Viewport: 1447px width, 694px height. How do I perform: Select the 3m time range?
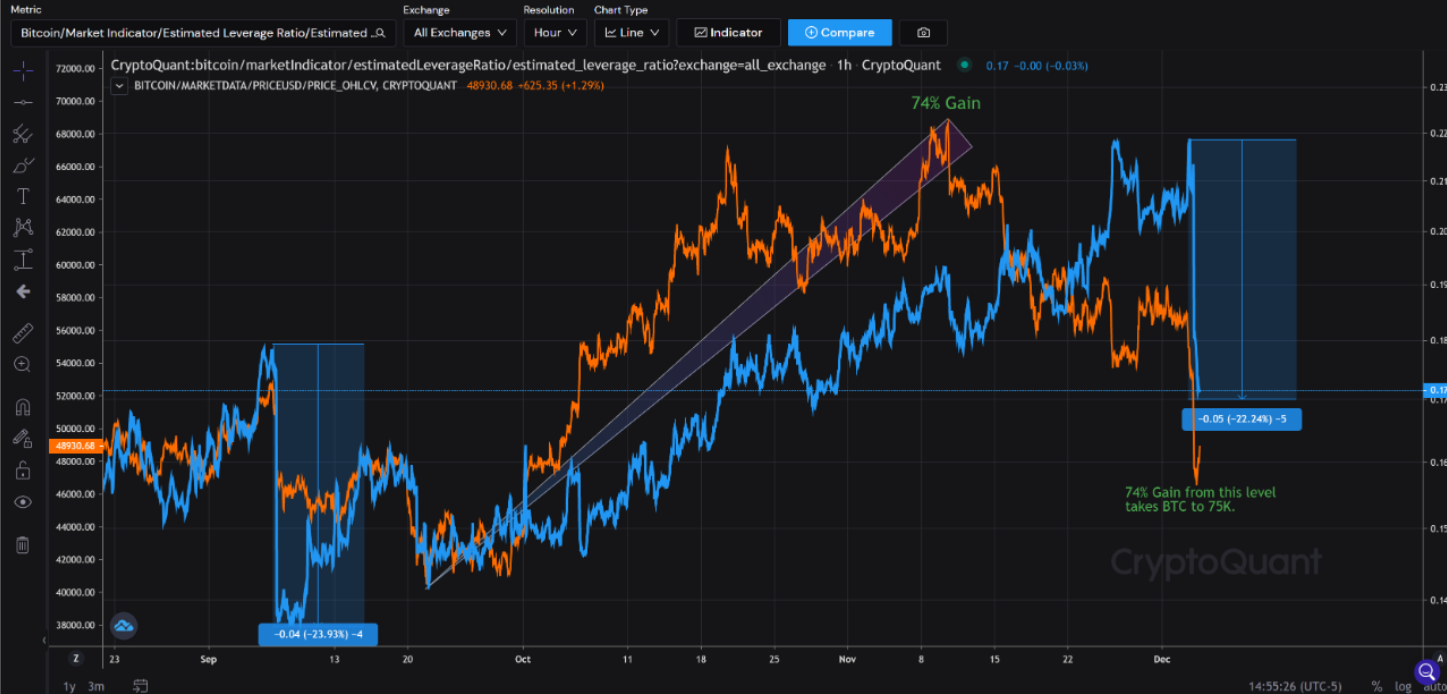(96, 686)
